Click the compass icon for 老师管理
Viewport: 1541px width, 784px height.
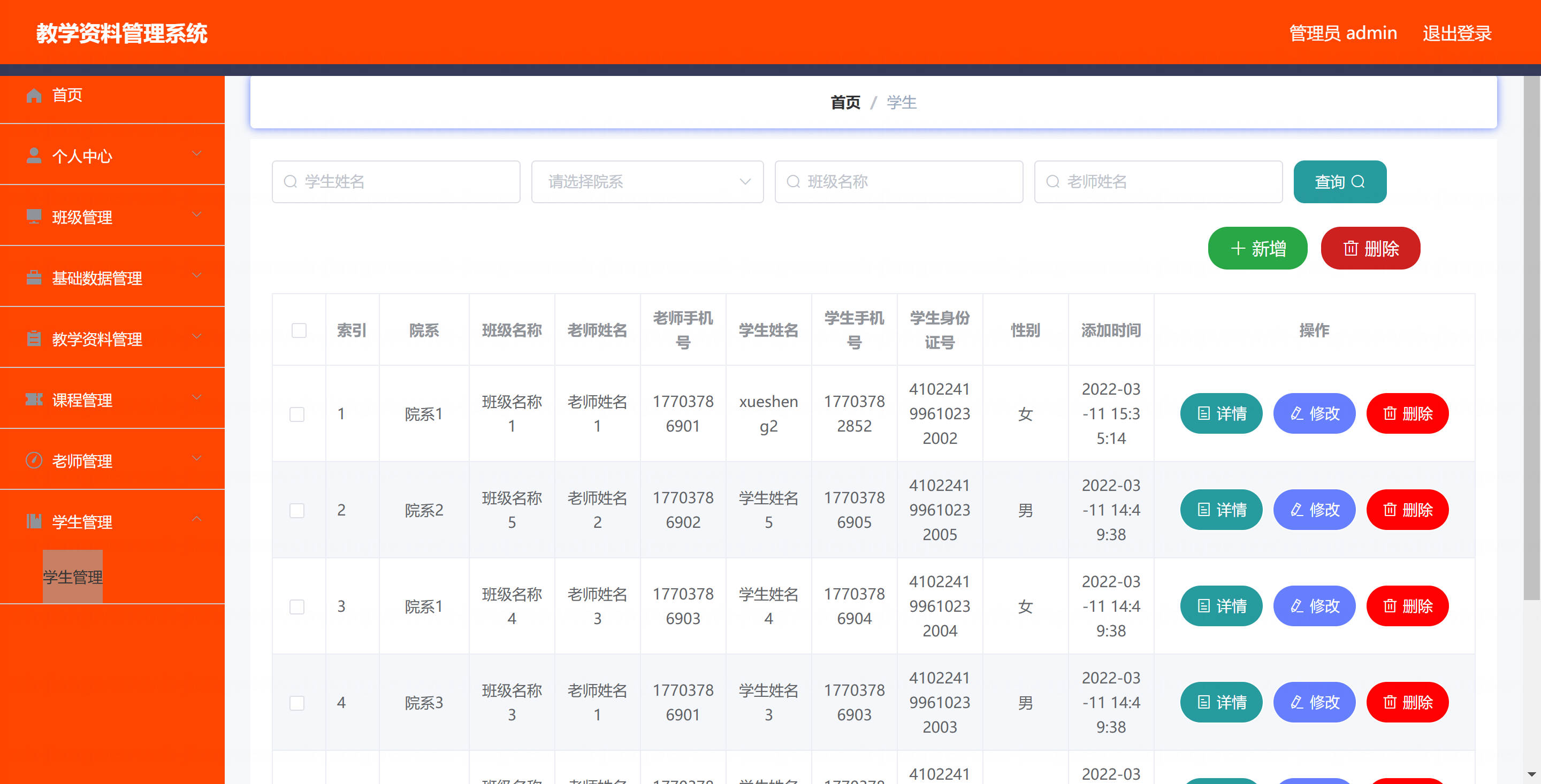(x=34, y=460)
